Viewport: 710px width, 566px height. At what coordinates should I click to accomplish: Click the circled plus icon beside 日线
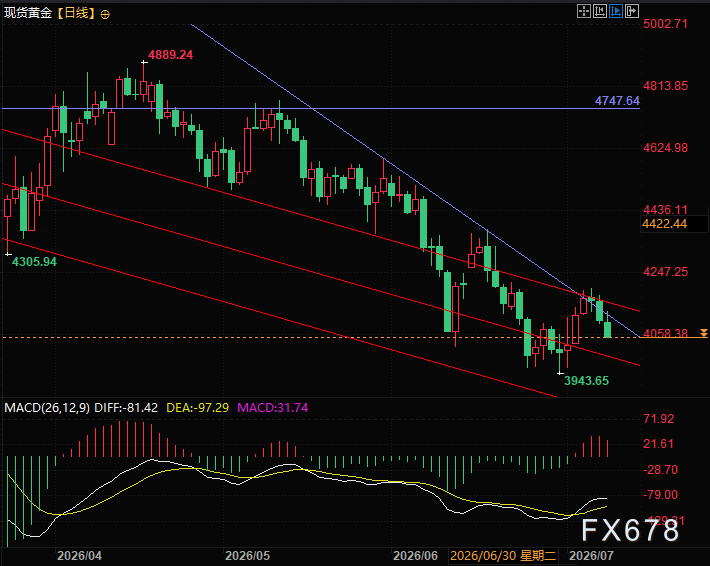(x=105, y=14)
